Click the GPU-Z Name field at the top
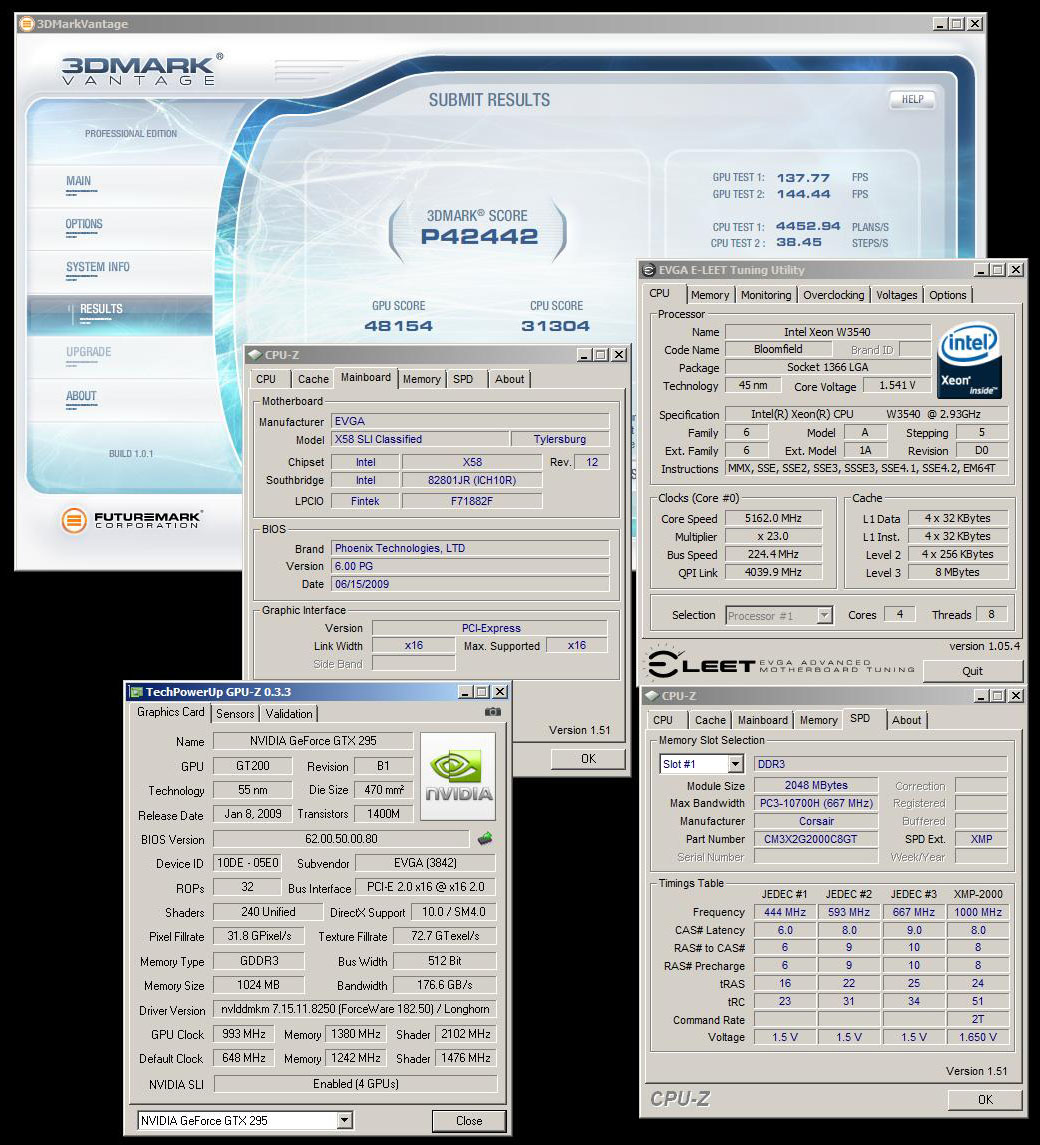 (x=313, y=741)
